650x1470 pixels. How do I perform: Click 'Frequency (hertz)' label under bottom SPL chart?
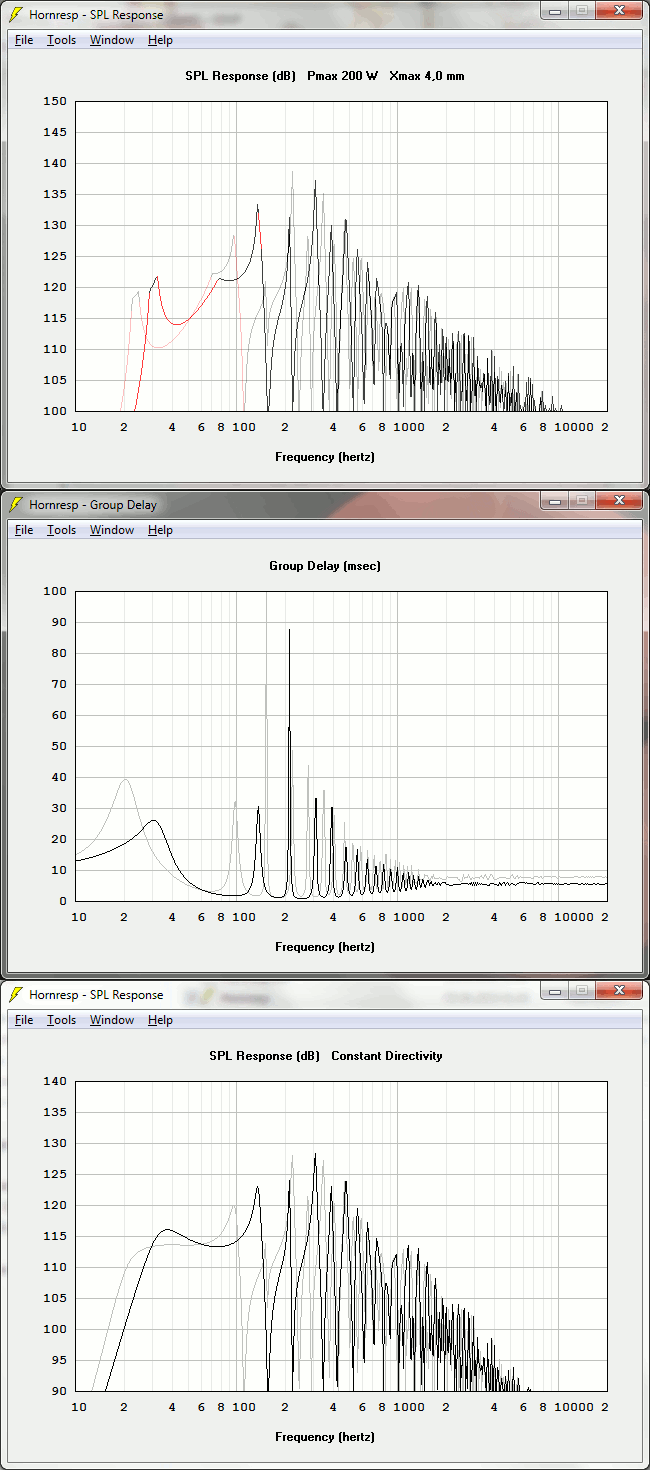[x=325, y=1437]
